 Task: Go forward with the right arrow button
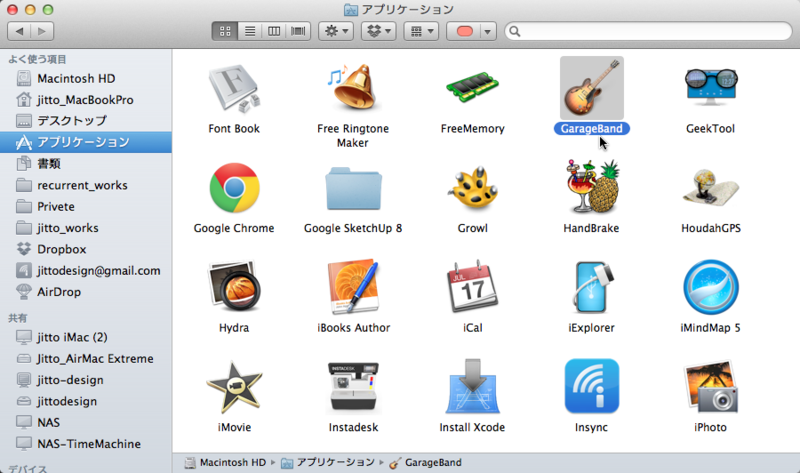42,31
